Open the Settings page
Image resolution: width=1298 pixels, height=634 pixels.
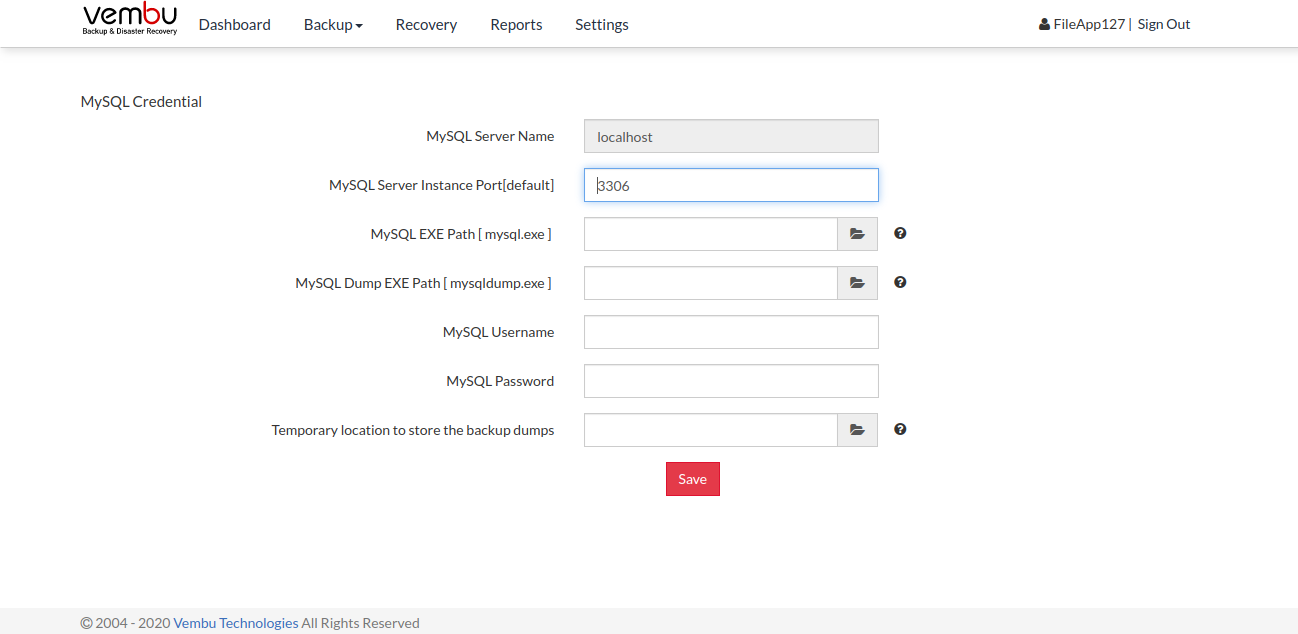[x=602, y=25]
